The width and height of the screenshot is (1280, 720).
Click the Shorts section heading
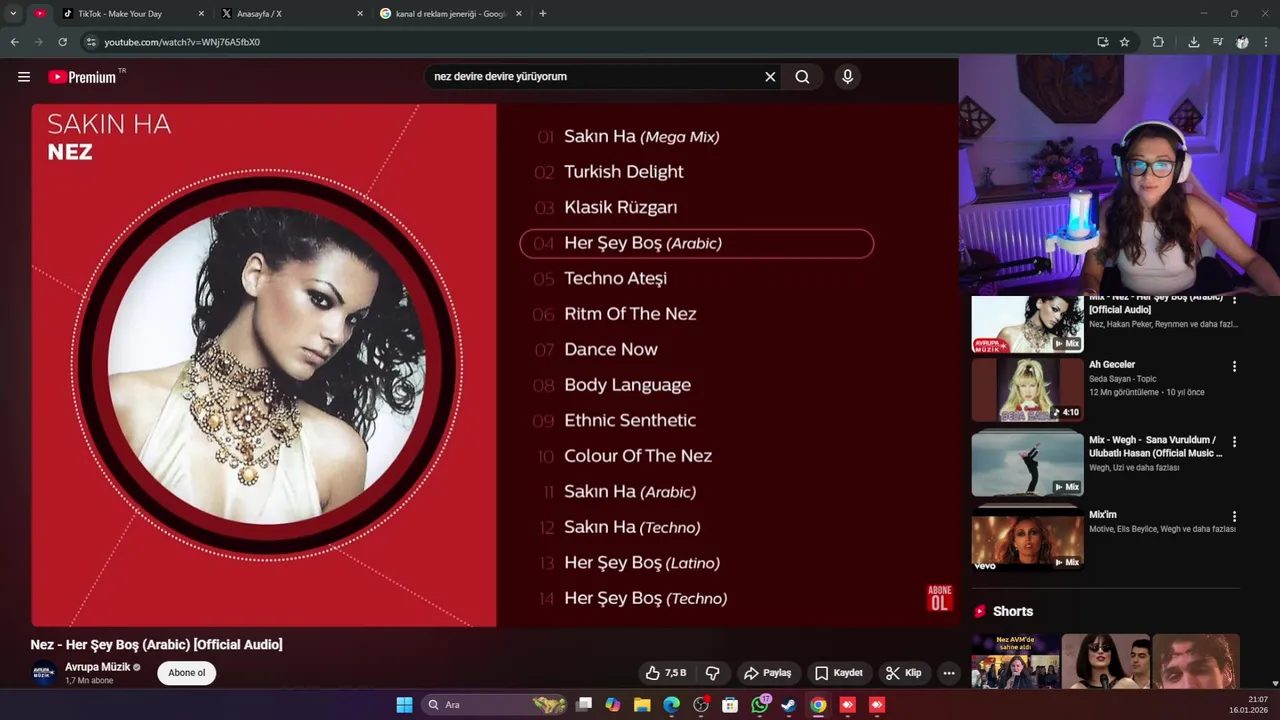coord(1013,612)
